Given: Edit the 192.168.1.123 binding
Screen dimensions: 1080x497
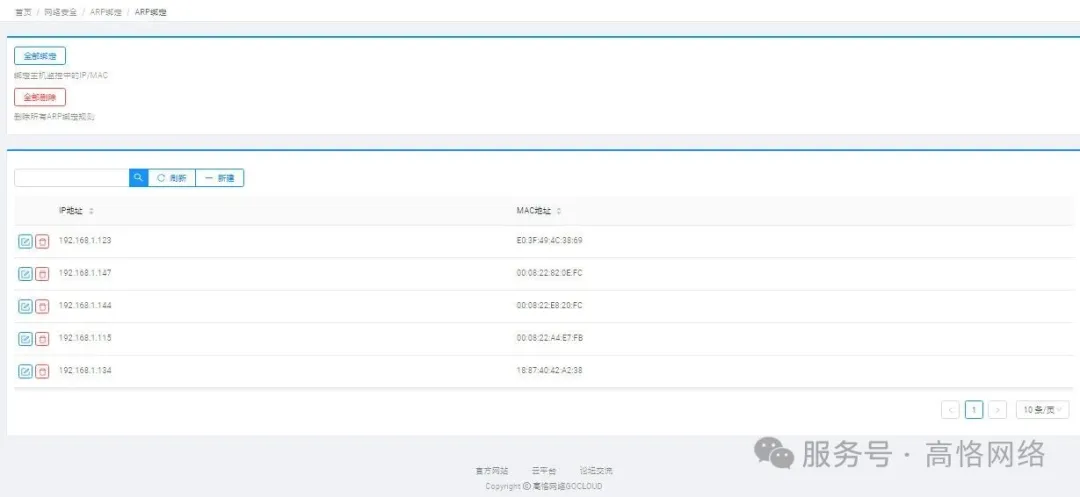Looking at the screenshot, I should pos(25,242).
